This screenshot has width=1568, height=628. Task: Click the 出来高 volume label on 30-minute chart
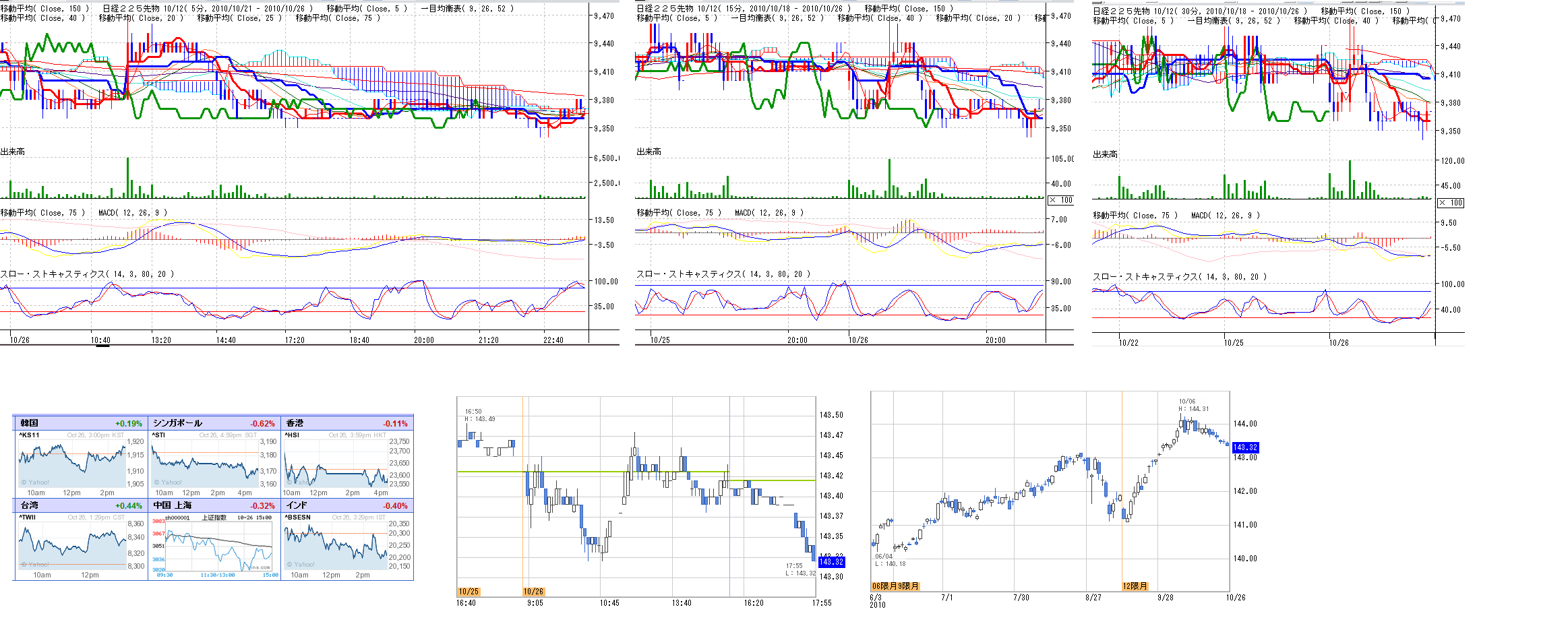pyautogui.click(x=1105, y=154)
